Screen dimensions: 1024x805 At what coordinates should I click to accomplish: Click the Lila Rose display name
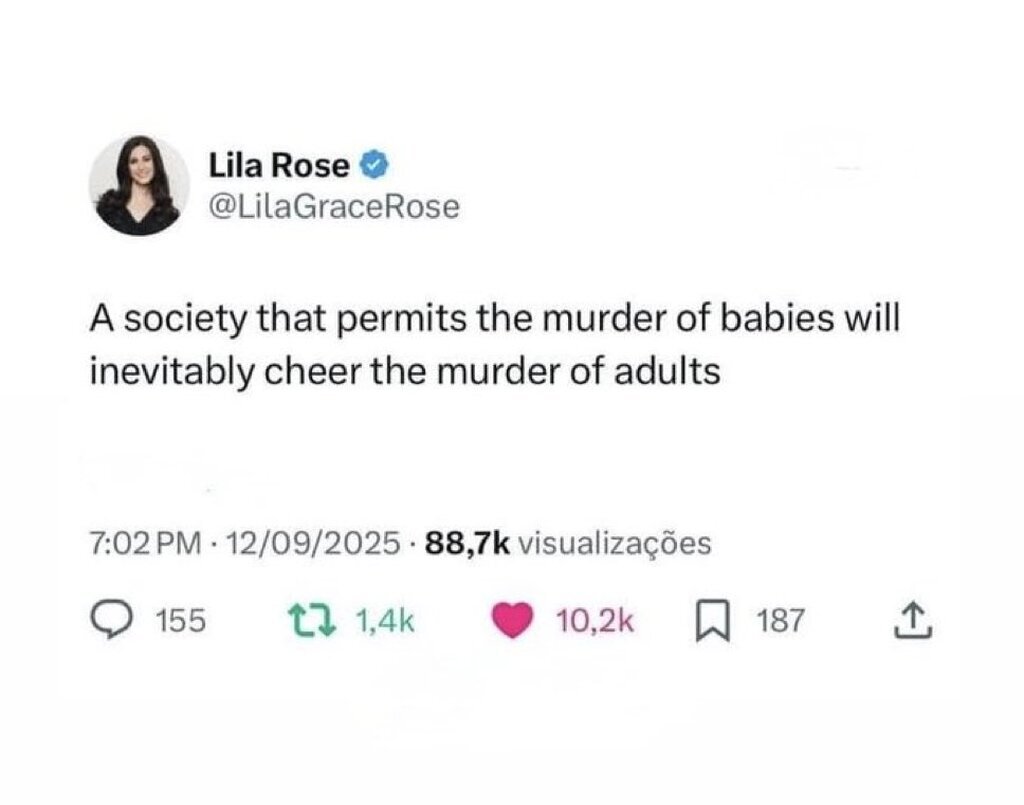(279, 165)
